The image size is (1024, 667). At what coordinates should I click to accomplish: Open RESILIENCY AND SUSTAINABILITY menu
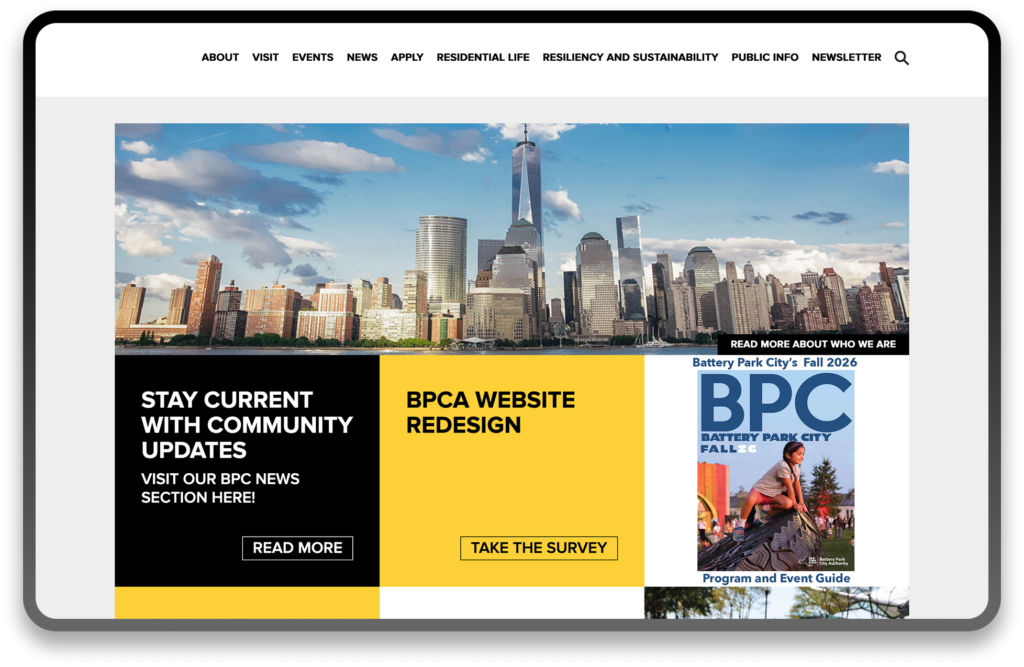630,57
